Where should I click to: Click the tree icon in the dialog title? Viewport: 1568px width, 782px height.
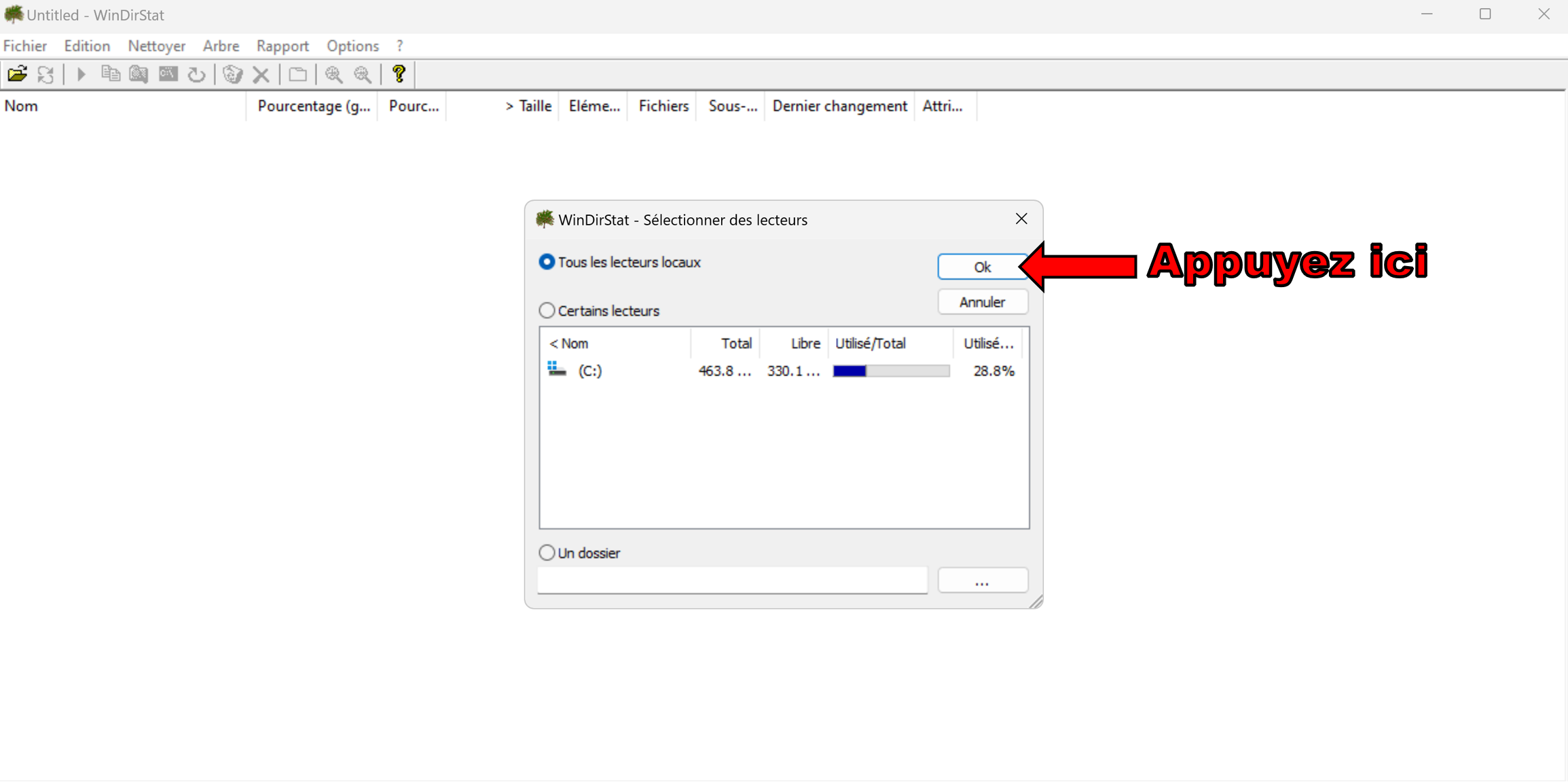[545, 219]
